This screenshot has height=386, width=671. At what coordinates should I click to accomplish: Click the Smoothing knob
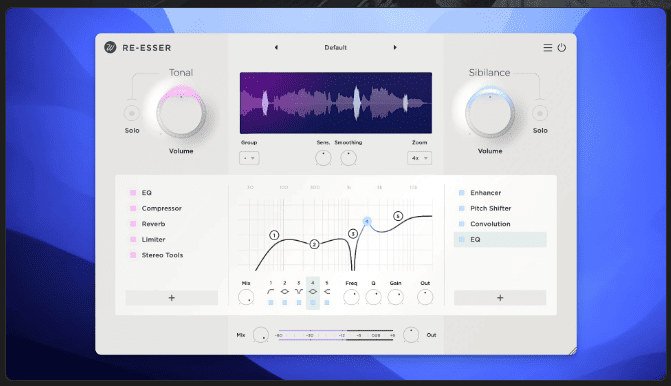click(x=348, y=158)
